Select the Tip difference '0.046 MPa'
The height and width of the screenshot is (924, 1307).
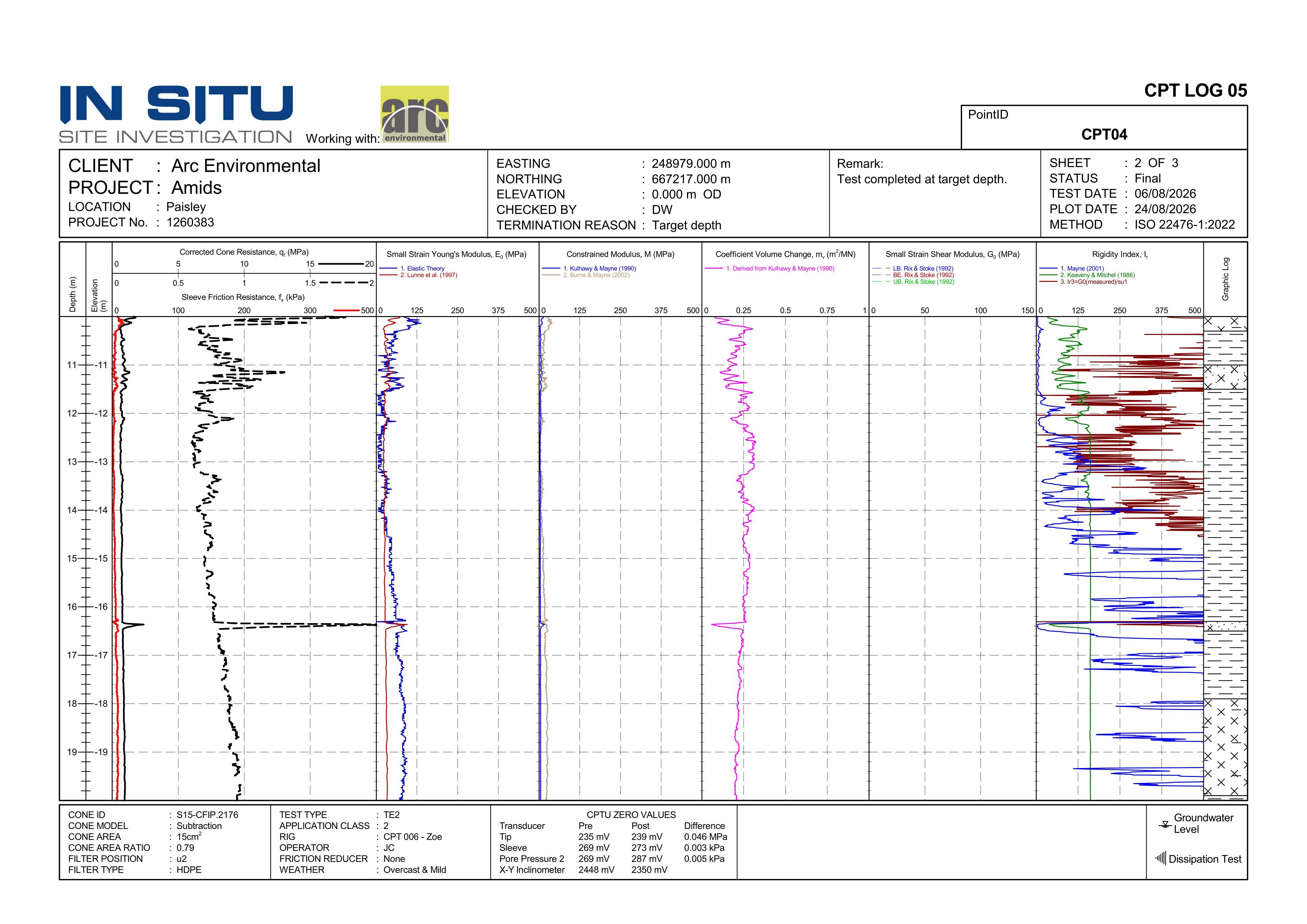pyautogui.click(x=705, y=837)
